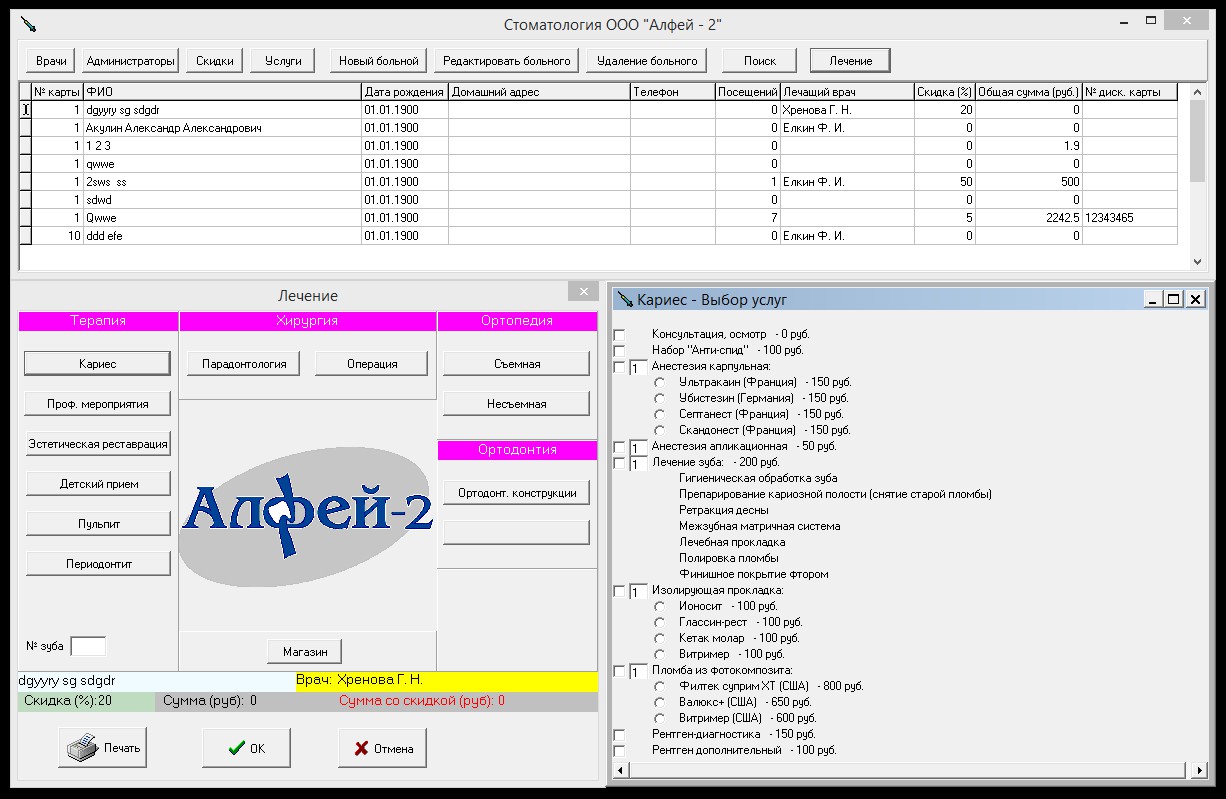1226x799 pixels.
Task: Select Кетак молар radio option
Action: (659, 639)
